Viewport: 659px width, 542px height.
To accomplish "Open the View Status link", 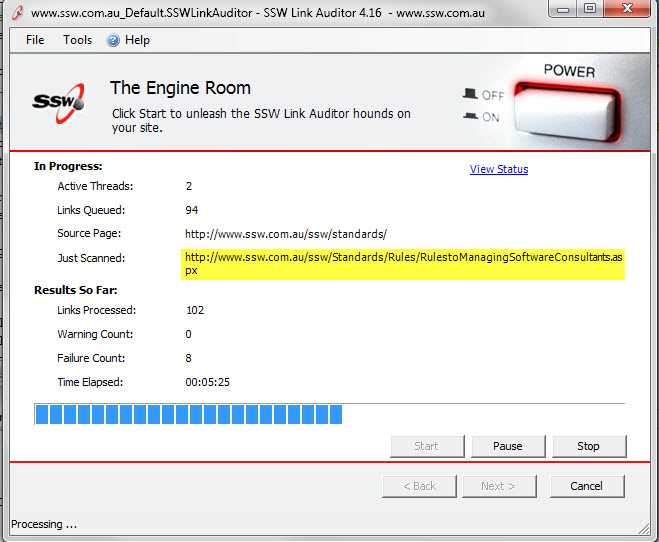I will tap(498, 169).
